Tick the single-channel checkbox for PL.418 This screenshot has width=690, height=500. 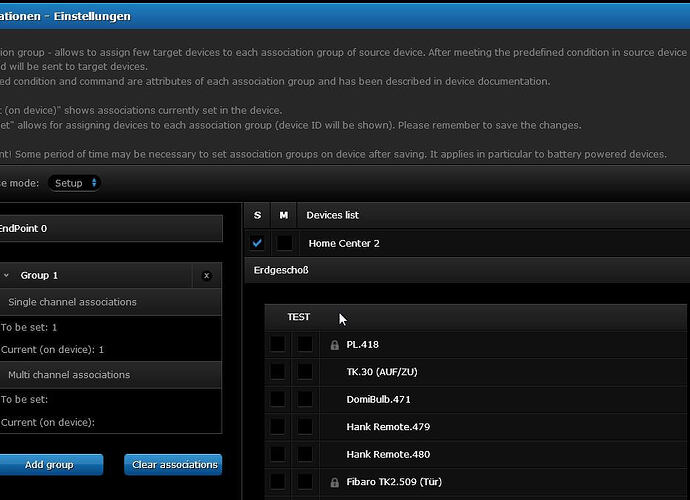pyautogui.click(x=277, y=345)
